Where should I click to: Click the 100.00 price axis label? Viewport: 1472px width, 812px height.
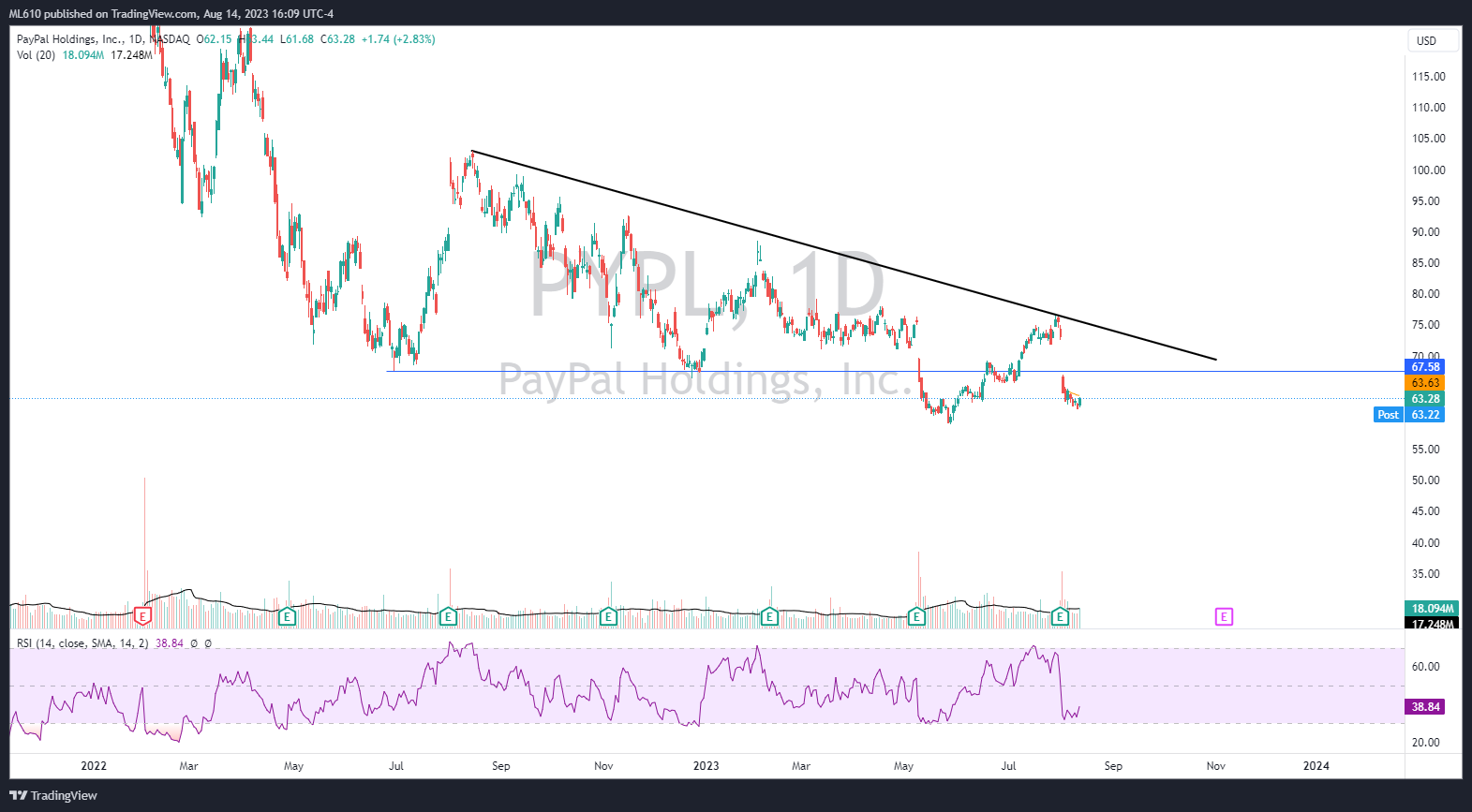point(1429,170)
